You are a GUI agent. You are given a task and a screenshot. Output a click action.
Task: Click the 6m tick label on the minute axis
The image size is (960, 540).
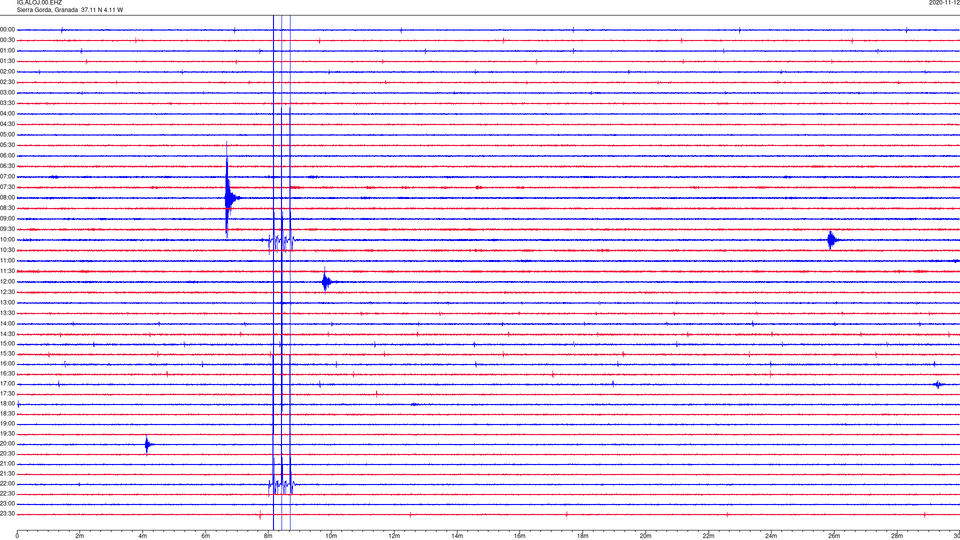pos(206,536)
